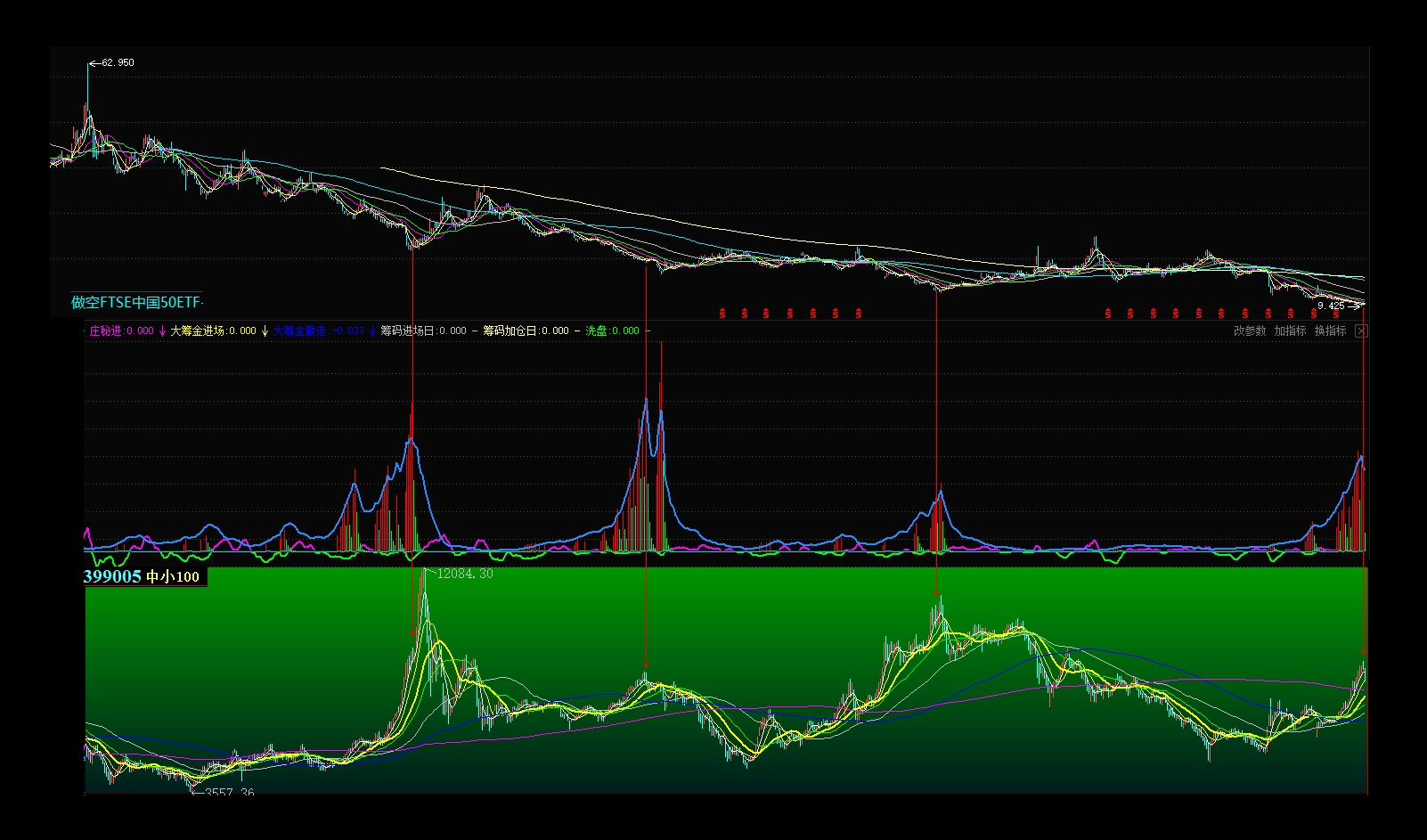The height and width of the screenshot is (840, 1427).
Task: Click the 3557.36 index low label
Action: [230, 792]
